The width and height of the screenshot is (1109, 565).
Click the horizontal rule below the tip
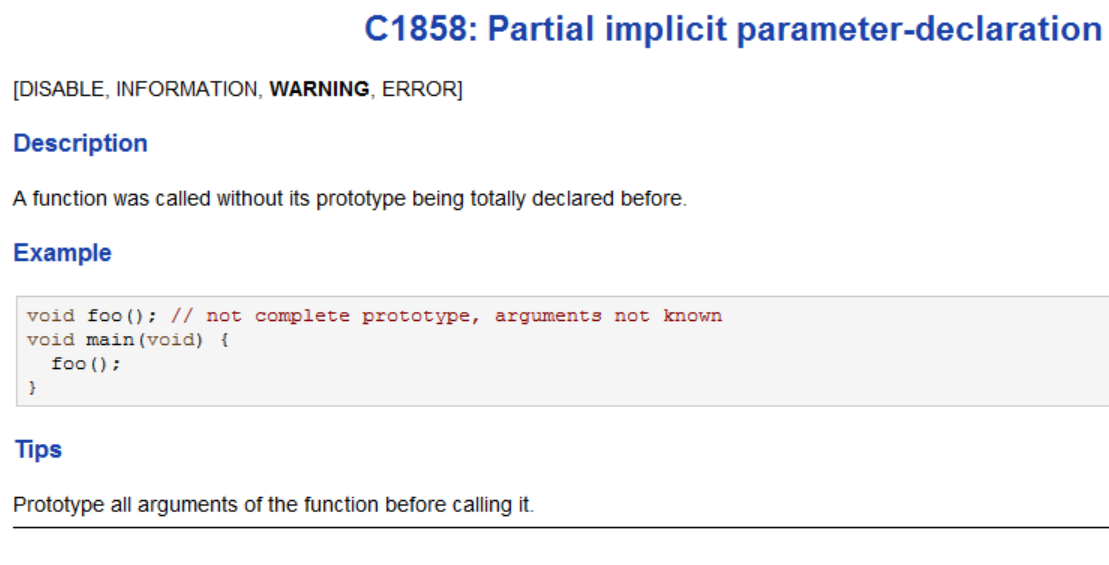[560, 526]
